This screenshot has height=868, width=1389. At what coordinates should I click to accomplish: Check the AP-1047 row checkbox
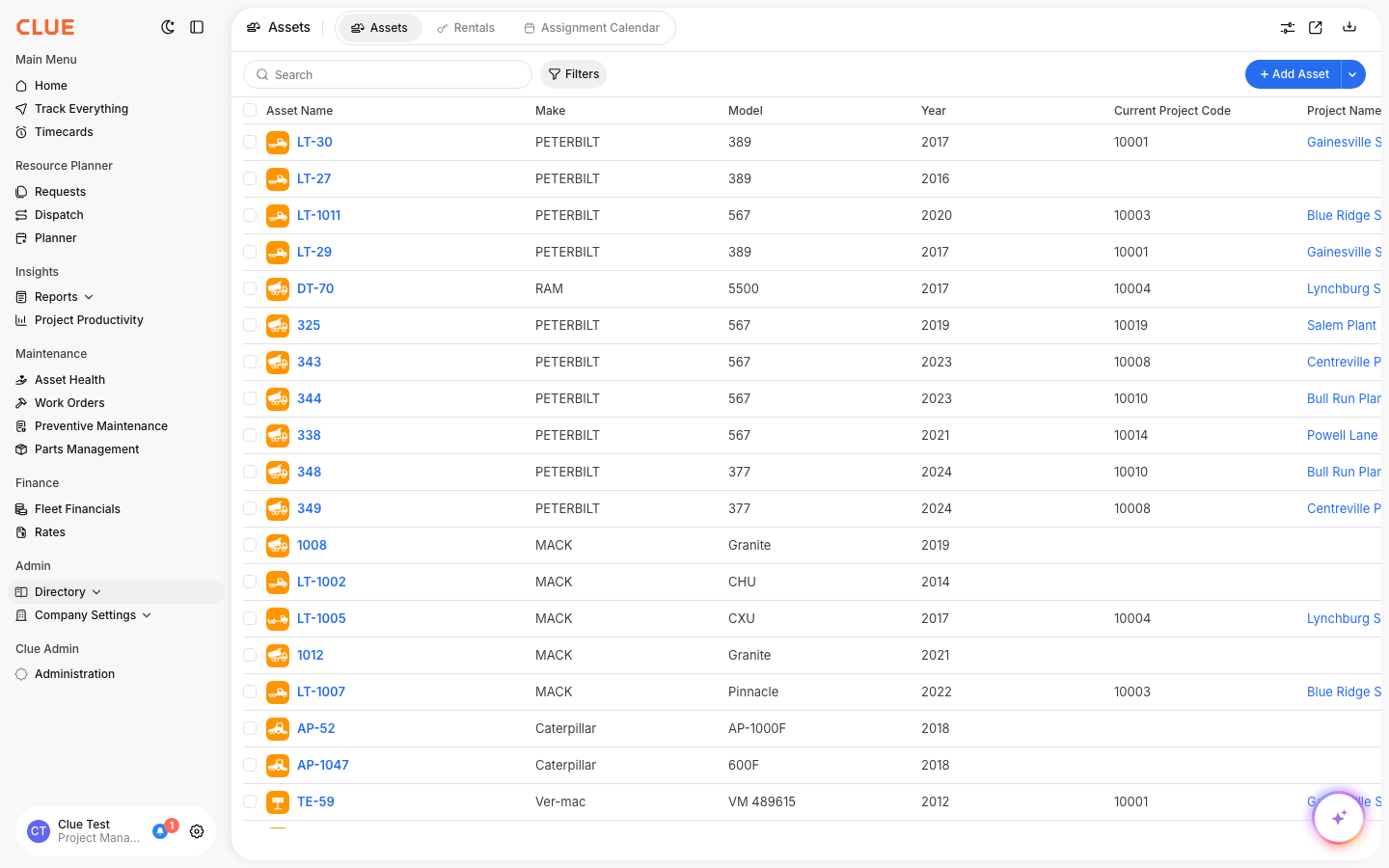pyautogui.click(x=250, y=765)
